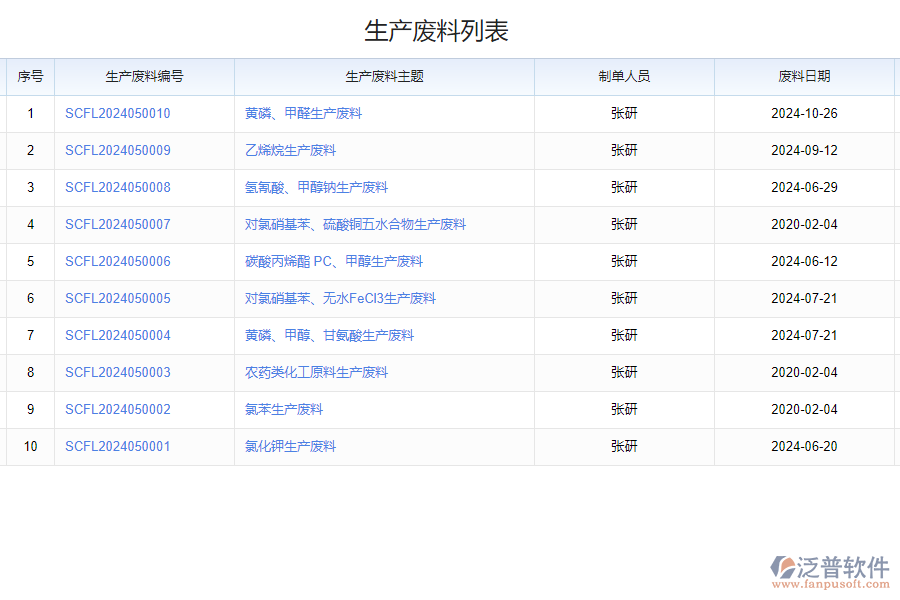Click the 制单人员 column header
900x600 pixels.
click(623, 76)
